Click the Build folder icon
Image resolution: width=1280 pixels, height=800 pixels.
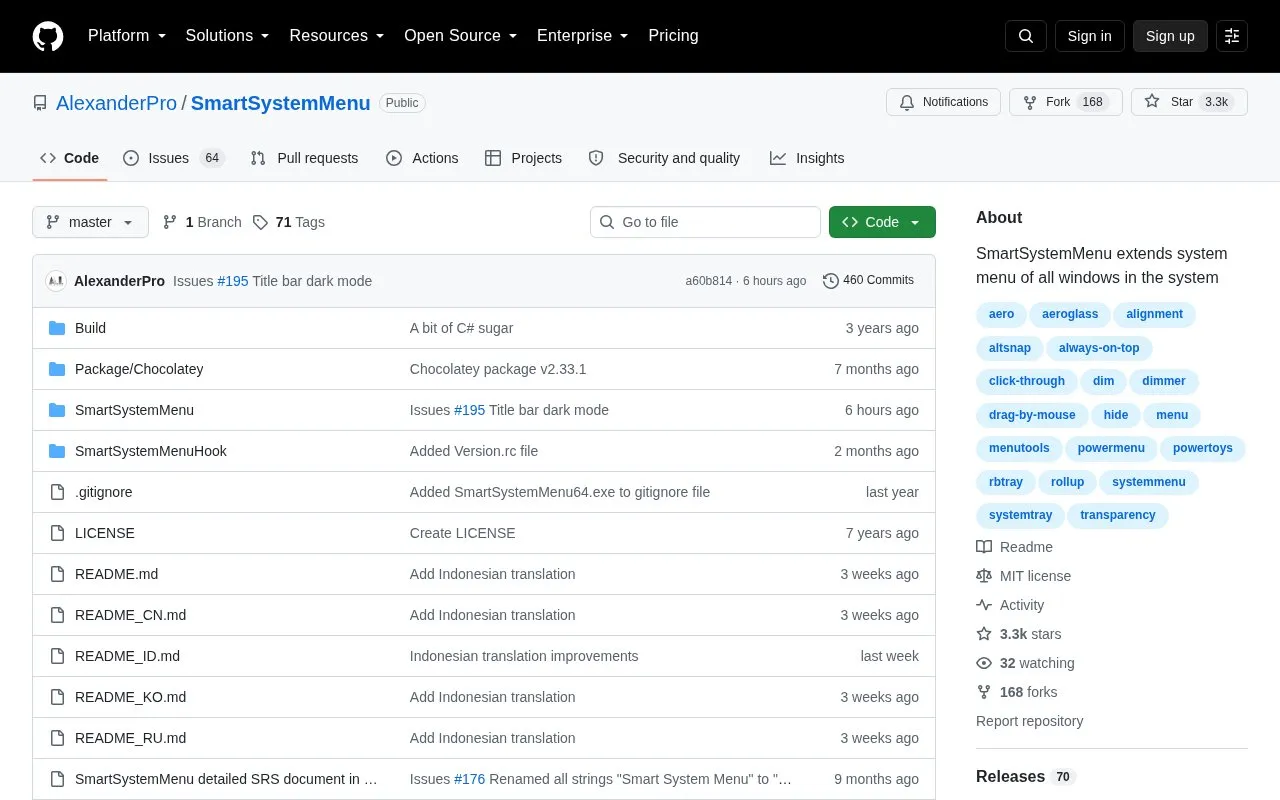57,328
